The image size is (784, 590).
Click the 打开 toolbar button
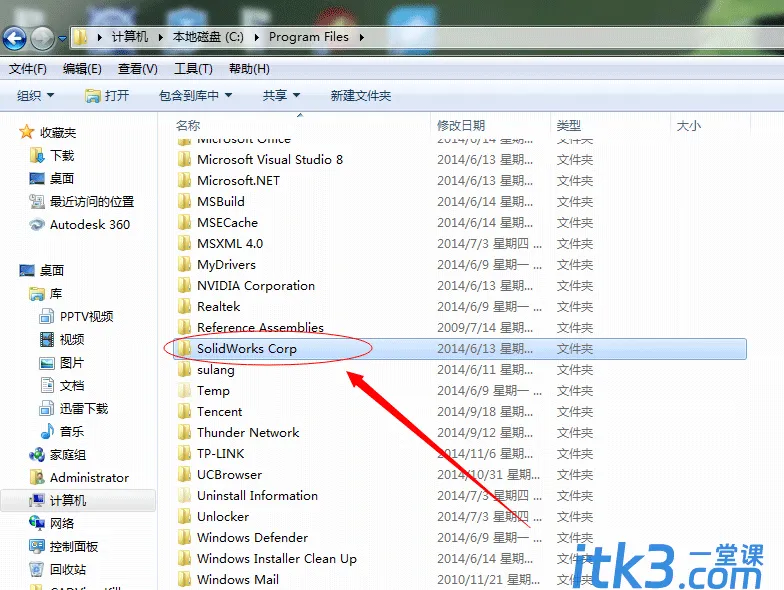(107, 95)
